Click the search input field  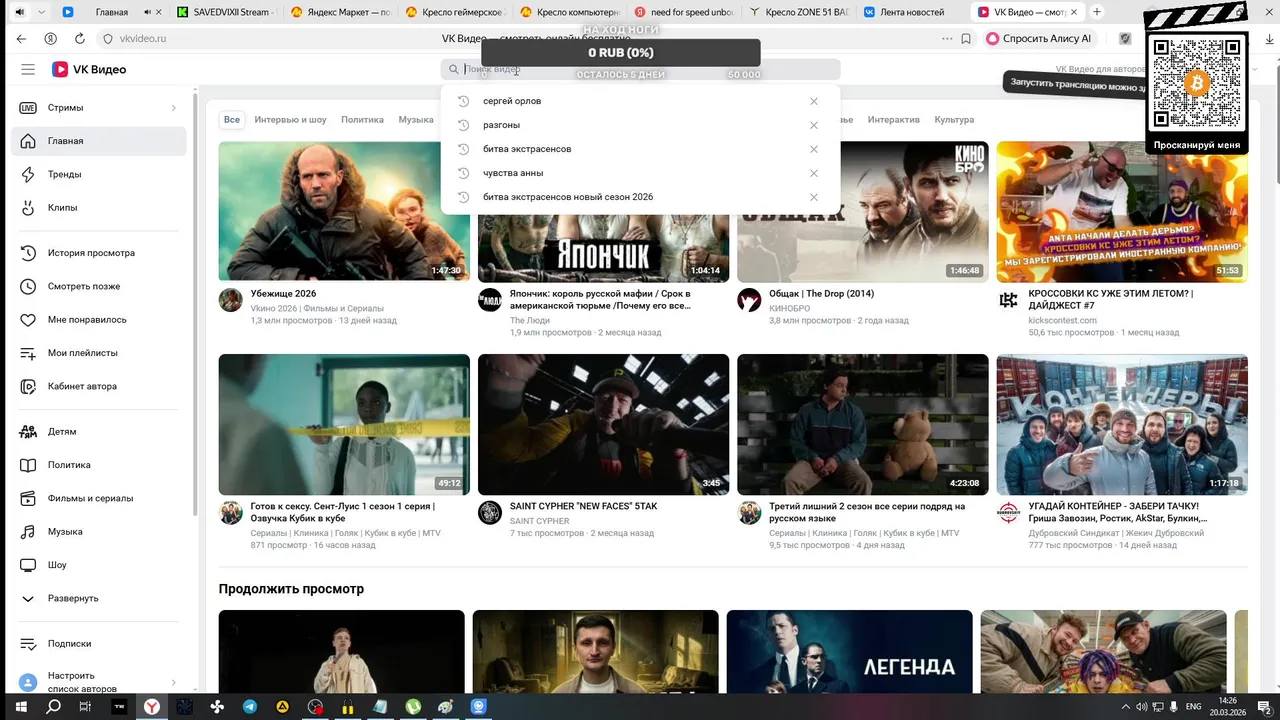(640, 69)
